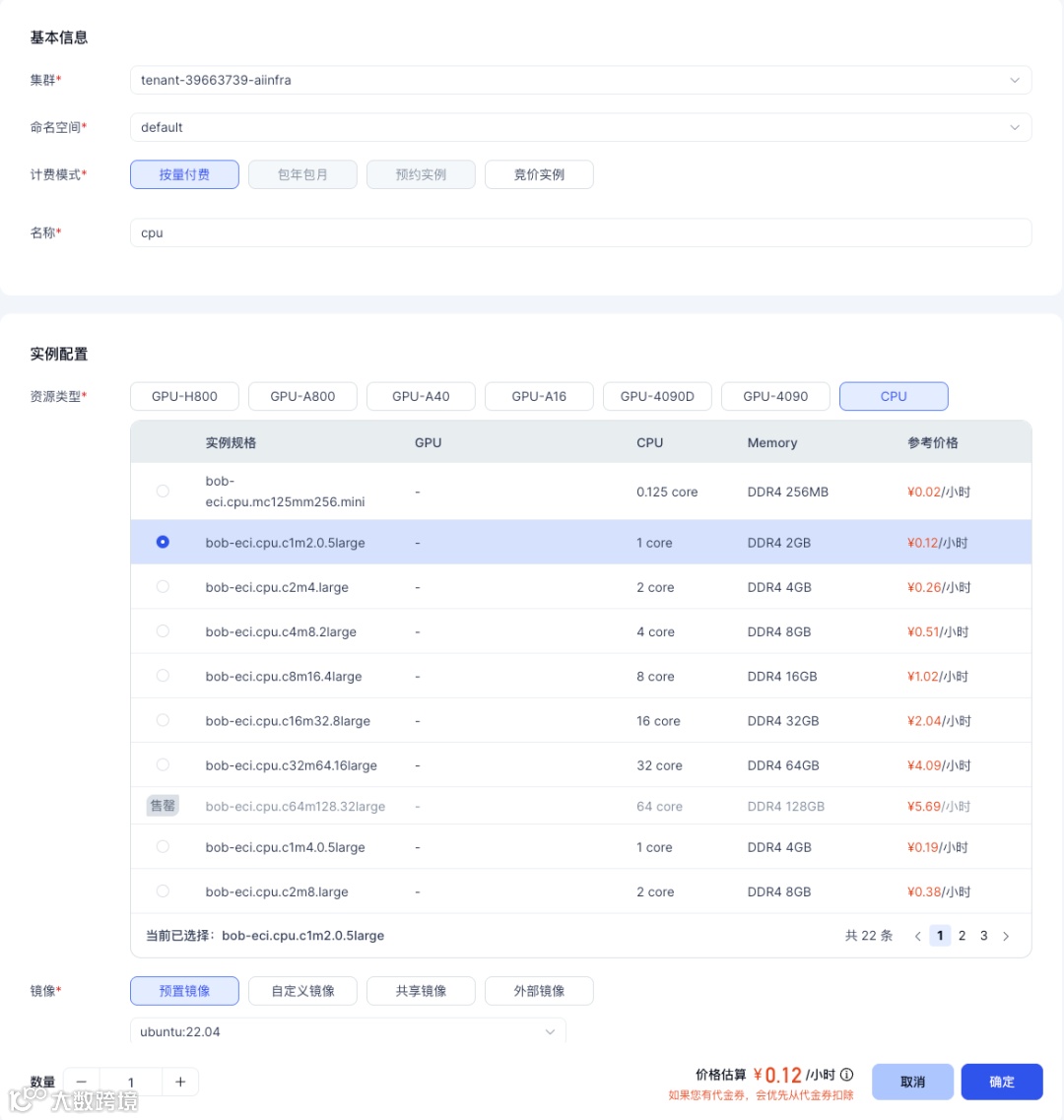Click the 共 22 条 total count text
This screenshot has height=1120, width=1064.
(x=869, y=936)
